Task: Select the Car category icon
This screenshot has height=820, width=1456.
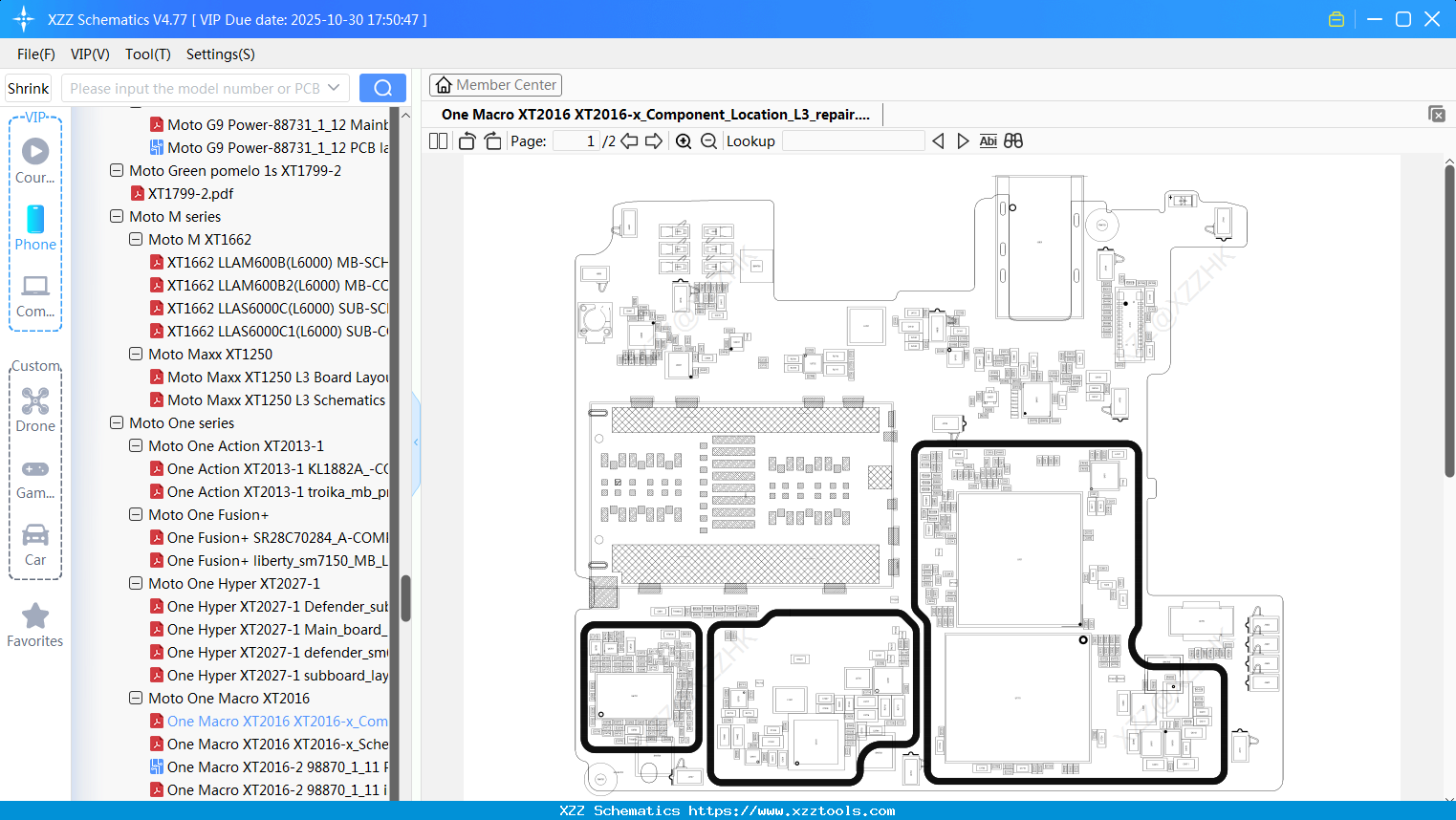Action: 35,545
